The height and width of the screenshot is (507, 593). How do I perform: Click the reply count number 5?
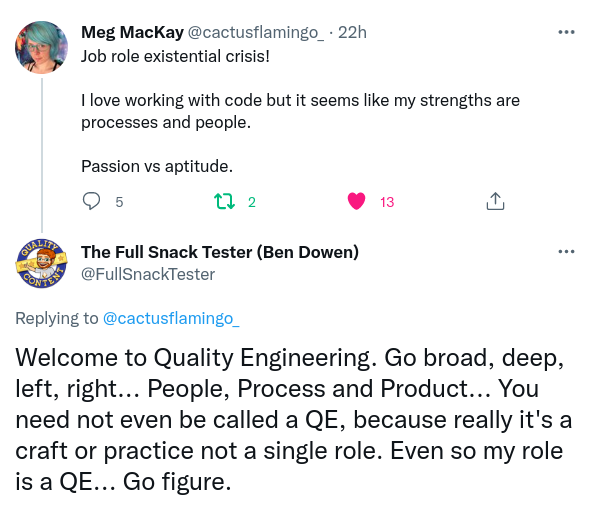point(119,202)
